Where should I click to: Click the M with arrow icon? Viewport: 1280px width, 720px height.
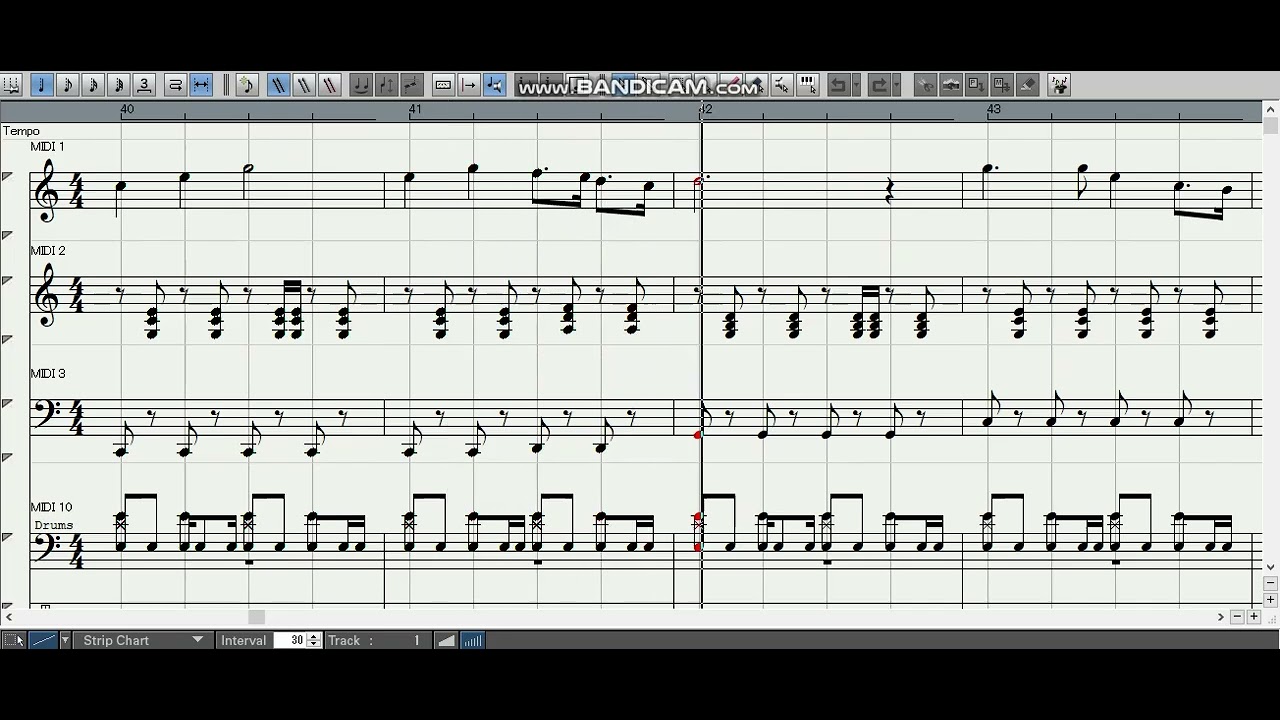click(x=1001, y=85)
